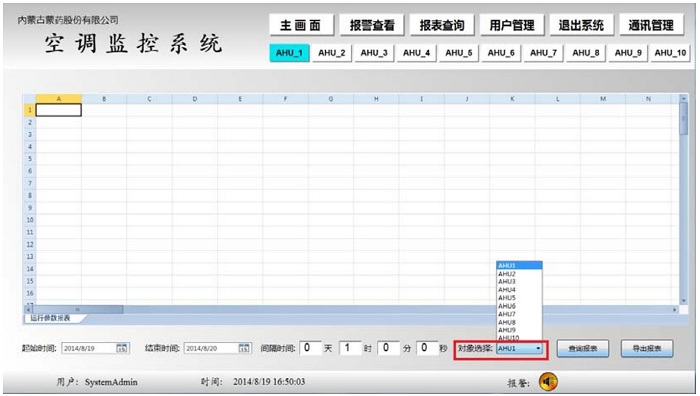
Task: Click the horizontal scrollbar thumb of spreadsheet
Action: click(x=78, y=309)
